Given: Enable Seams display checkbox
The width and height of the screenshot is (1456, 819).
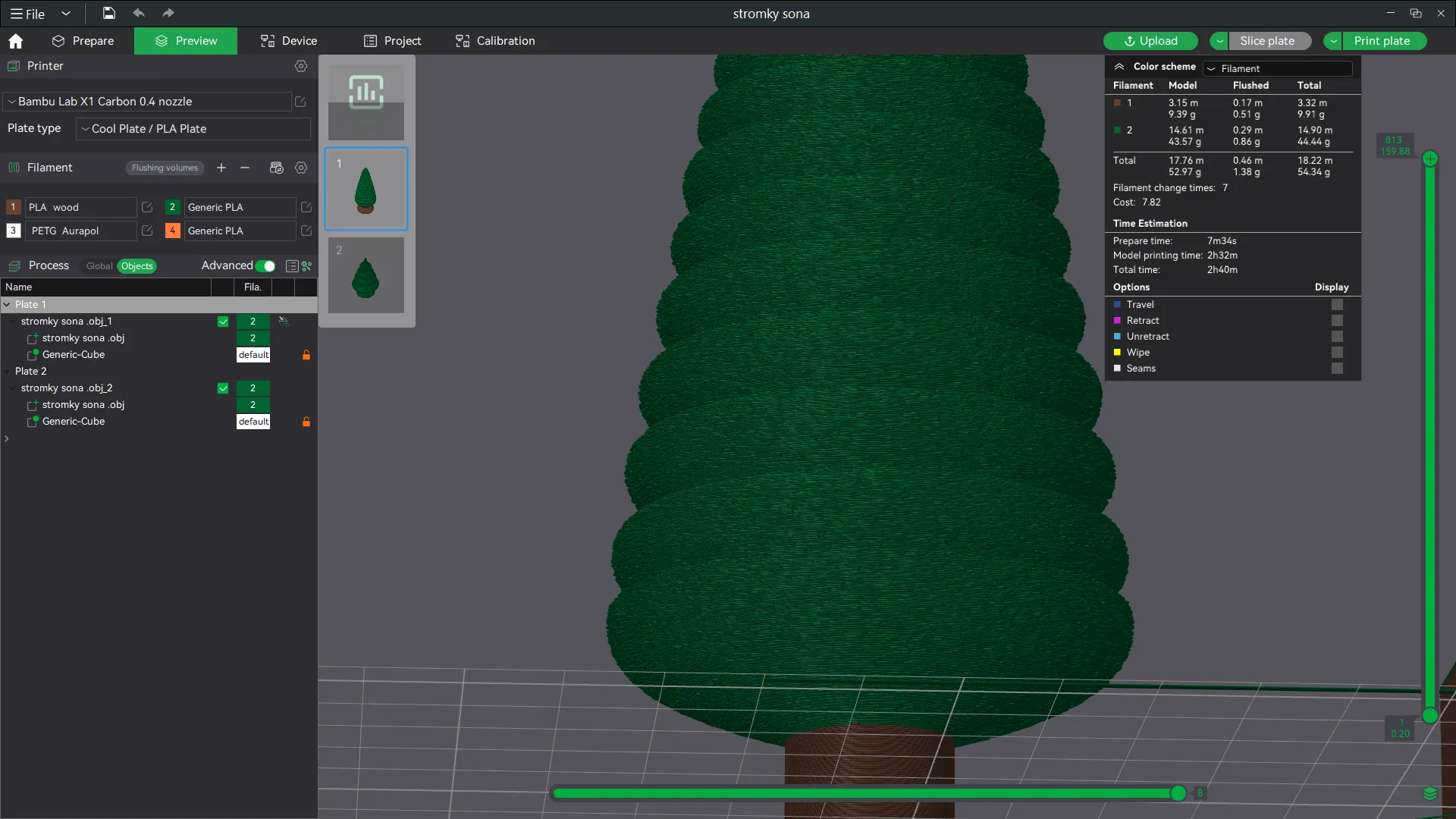Looking at the screenshot, I should 1337,369.
